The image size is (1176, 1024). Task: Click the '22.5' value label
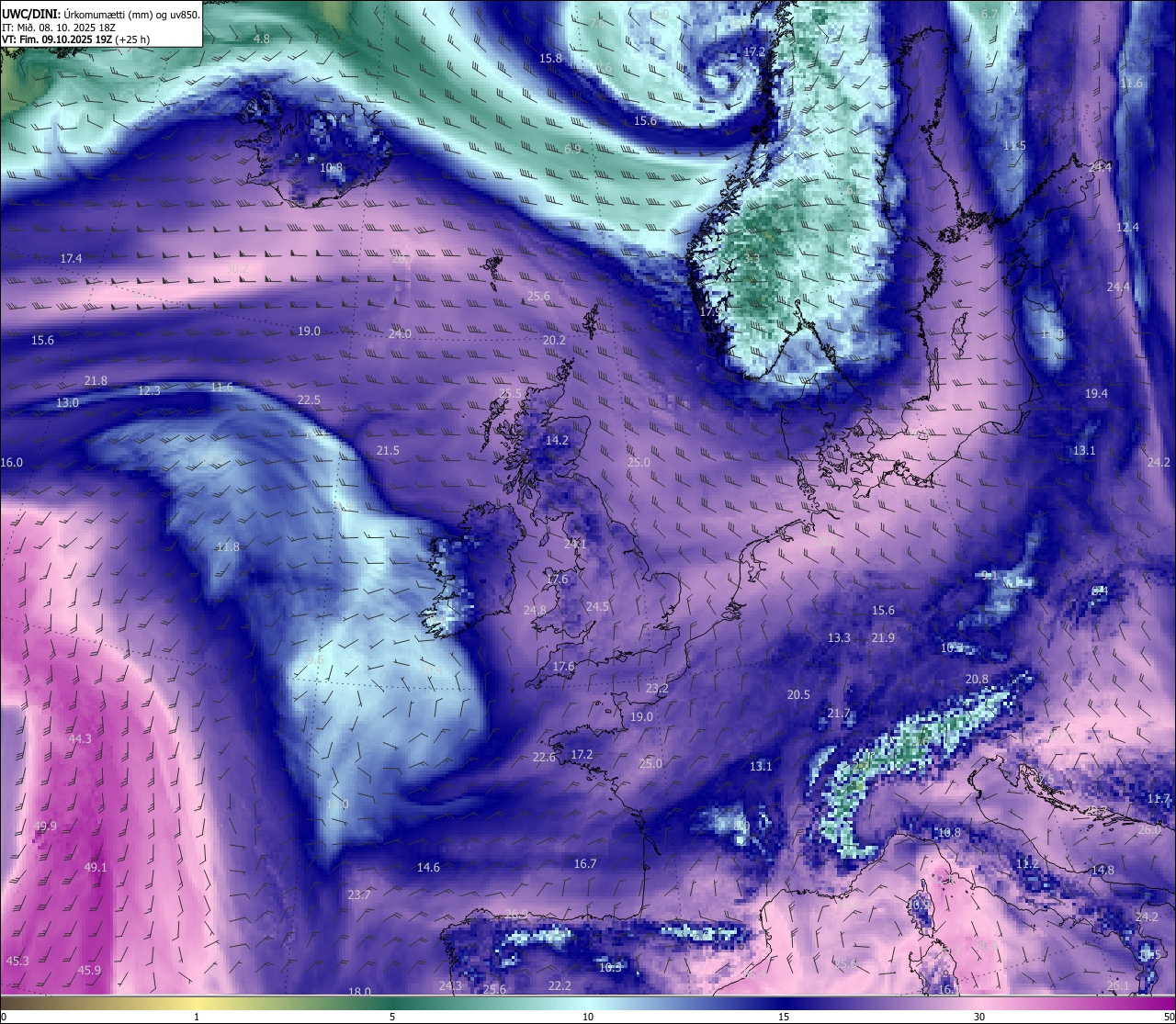[x=309, y=400]
